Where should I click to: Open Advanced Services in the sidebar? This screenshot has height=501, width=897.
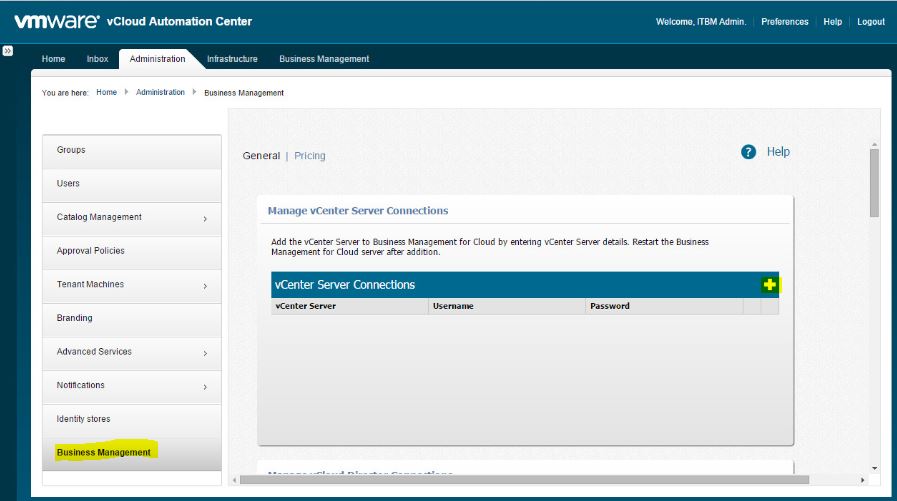(132, 353)
